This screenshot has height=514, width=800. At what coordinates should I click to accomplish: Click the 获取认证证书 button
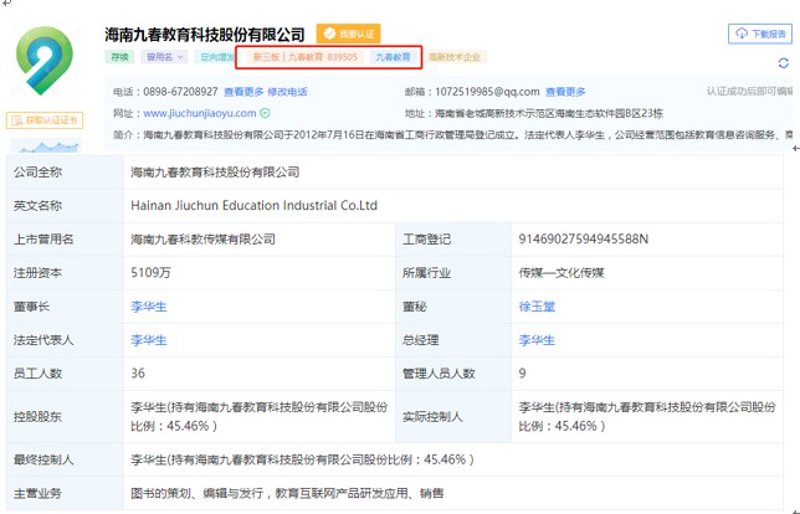pyautogui.click(x=44, y=120)
